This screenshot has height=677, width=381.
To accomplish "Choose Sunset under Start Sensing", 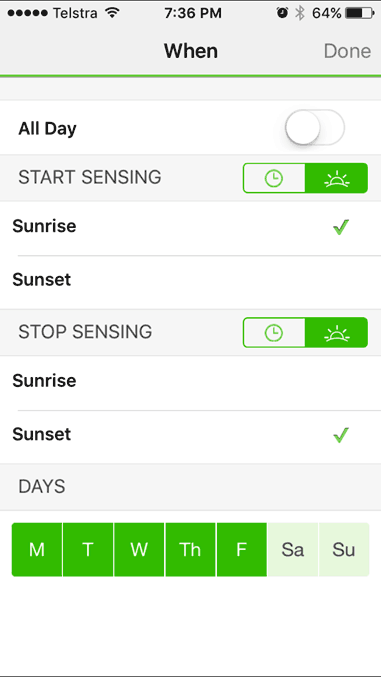I will tap(190, 280).
